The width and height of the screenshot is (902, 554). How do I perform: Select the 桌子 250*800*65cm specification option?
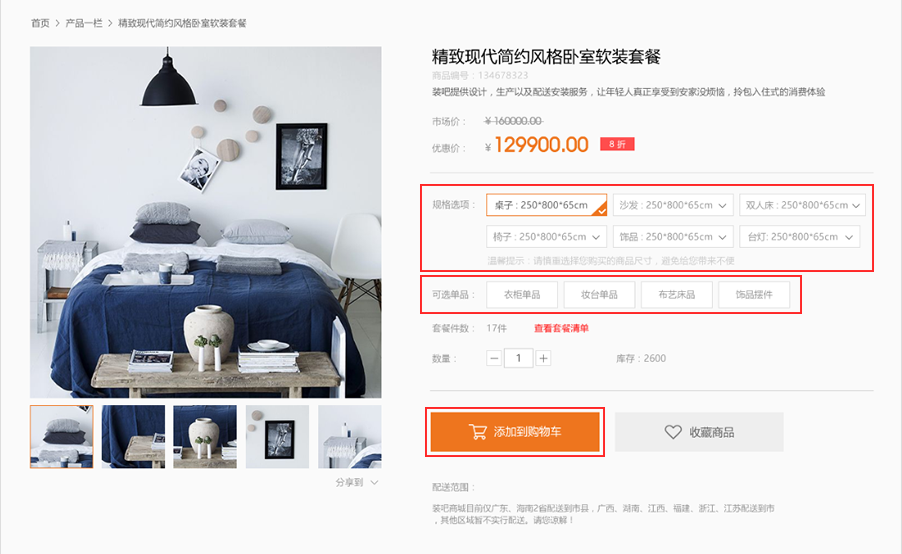pos(546,205)
